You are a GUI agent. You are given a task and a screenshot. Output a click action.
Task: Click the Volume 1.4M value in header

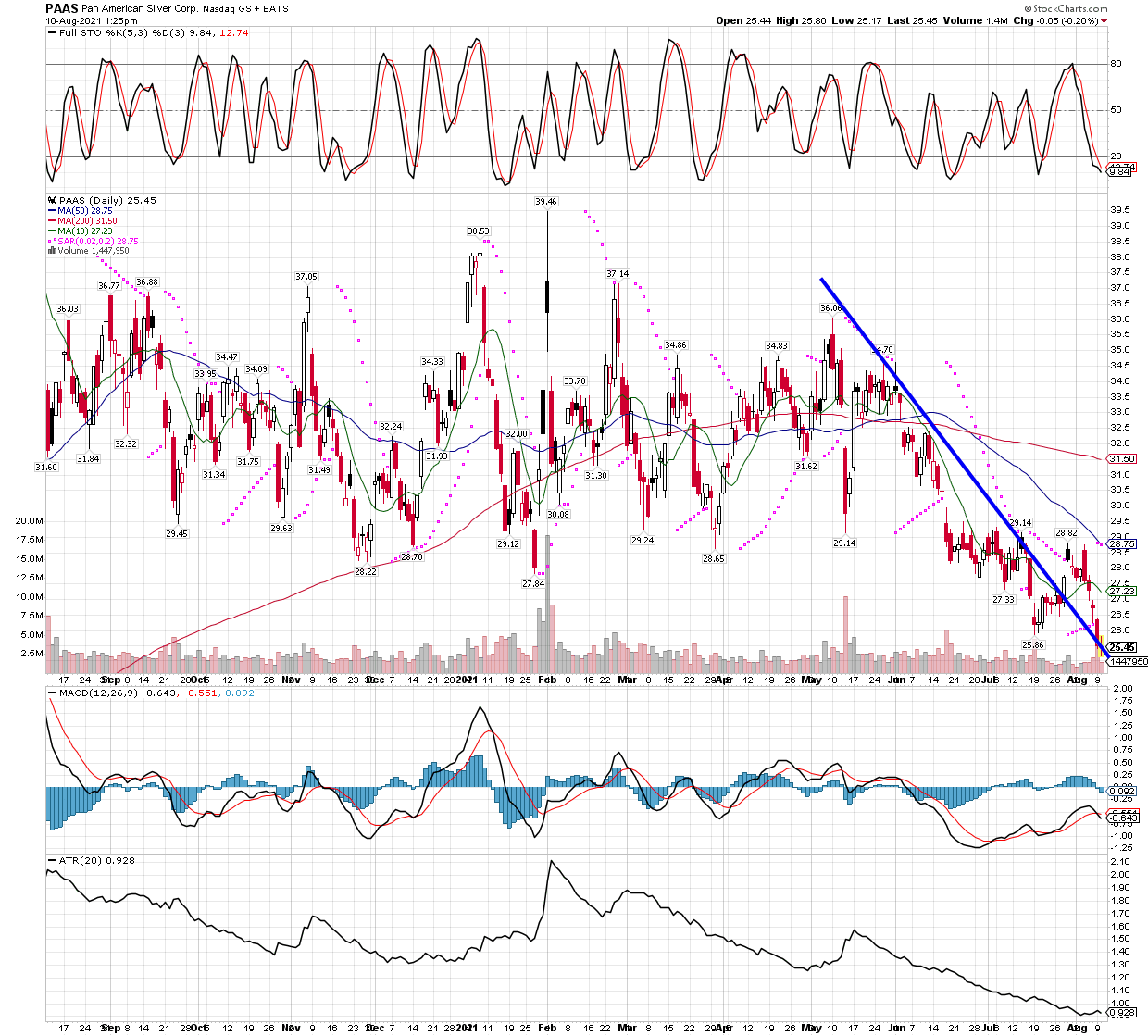coord(976,20)
